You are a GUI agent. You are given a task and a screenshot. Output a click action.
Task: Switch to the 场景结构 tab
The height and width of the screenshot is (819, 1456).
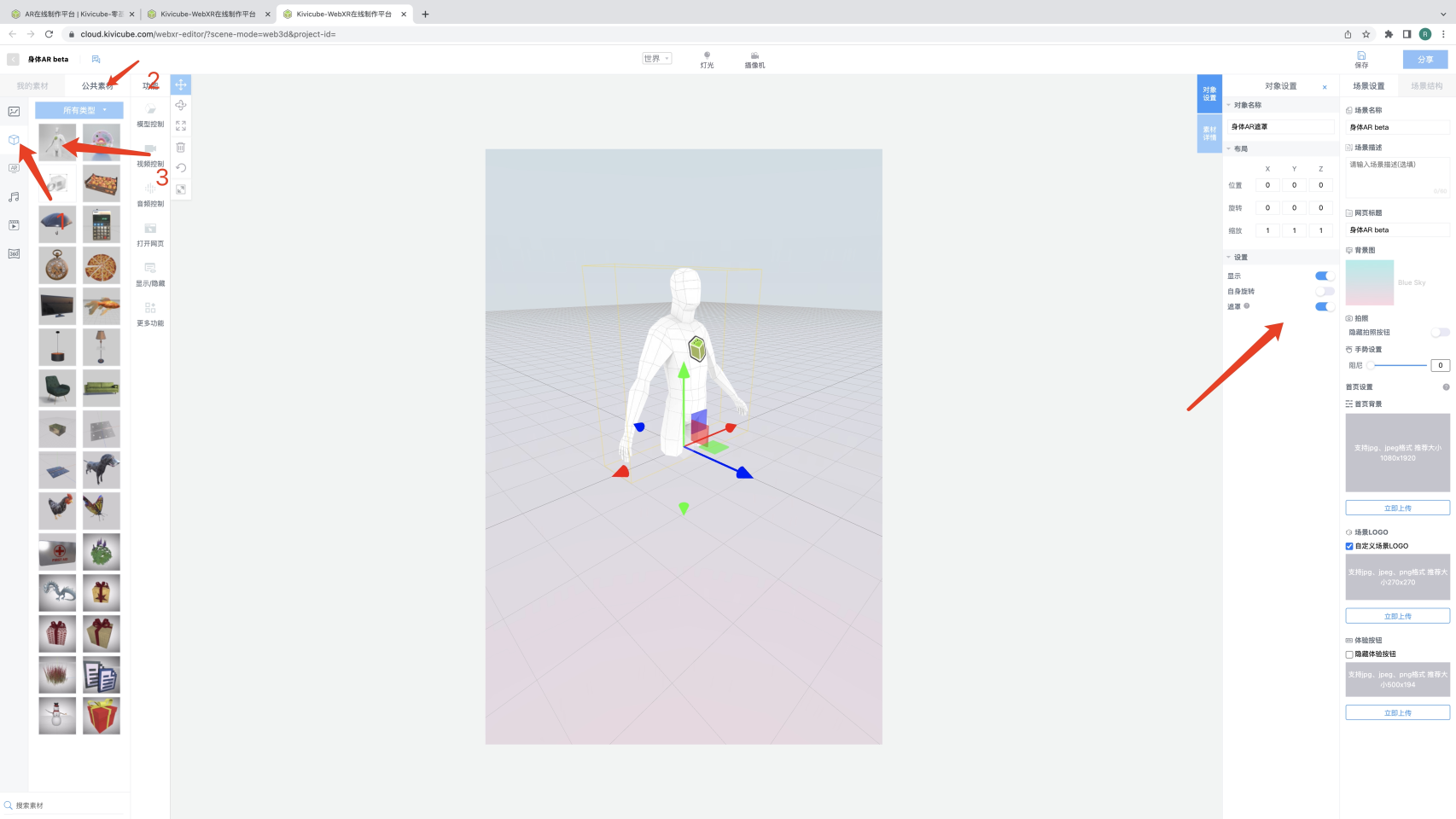tap(1426, 86)
